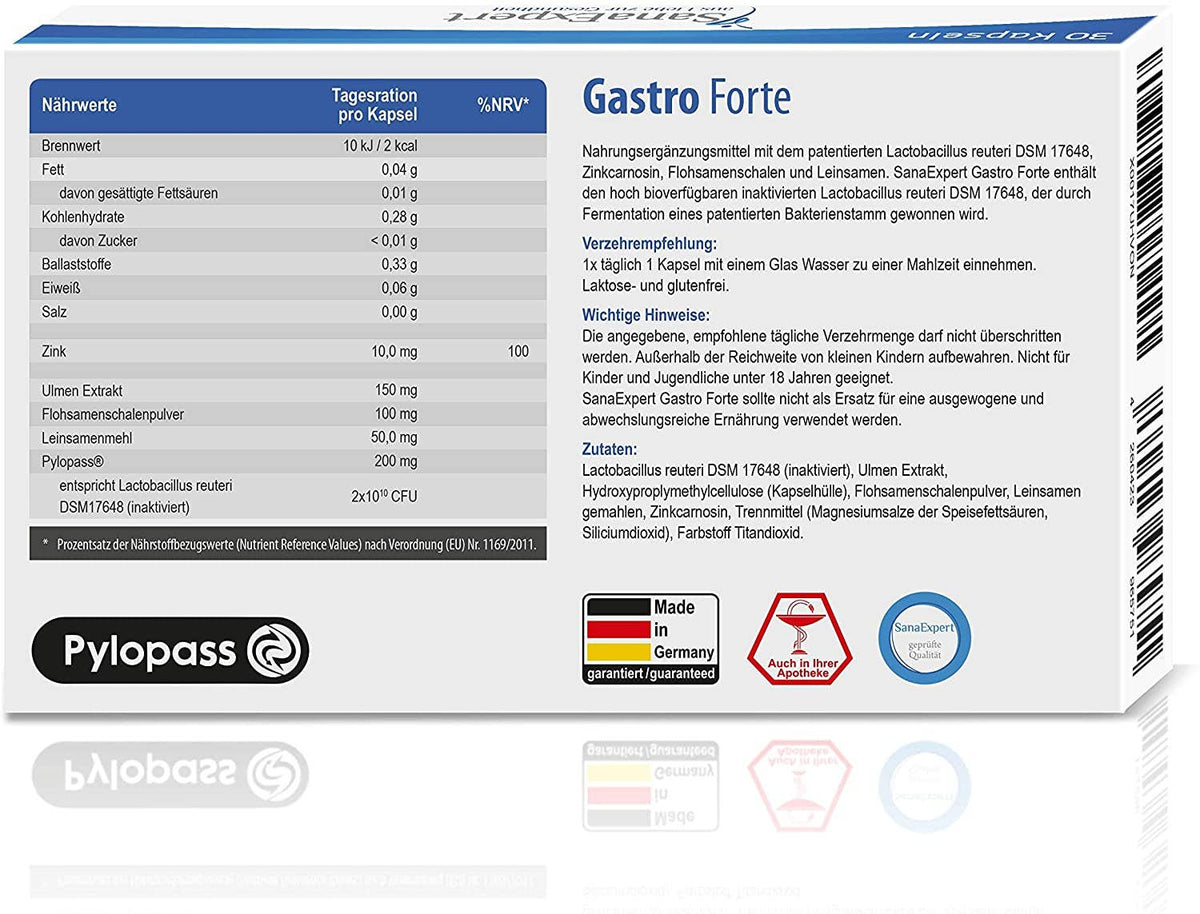Click the red 'Auch in Ihrer Apotheke' emblem
The image size is (1200, 914).
pos(799,639)
